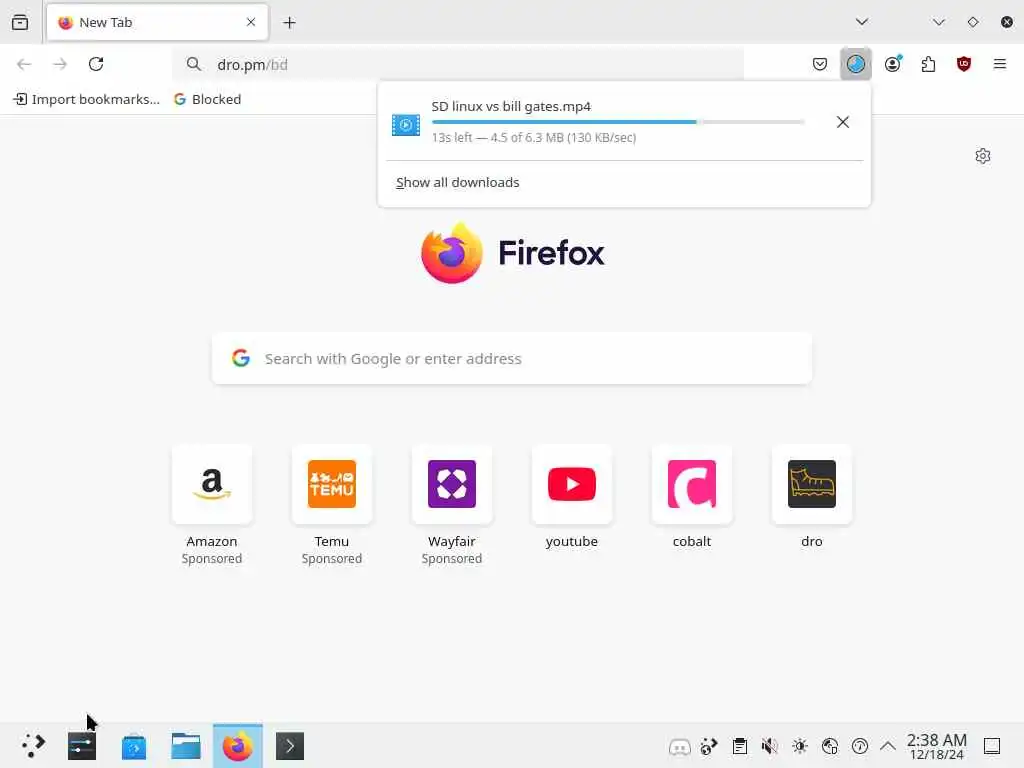Focus the address bar showing dro.pm/bd
Viewport: 1024px width, 768px height.
click(458, 65)
